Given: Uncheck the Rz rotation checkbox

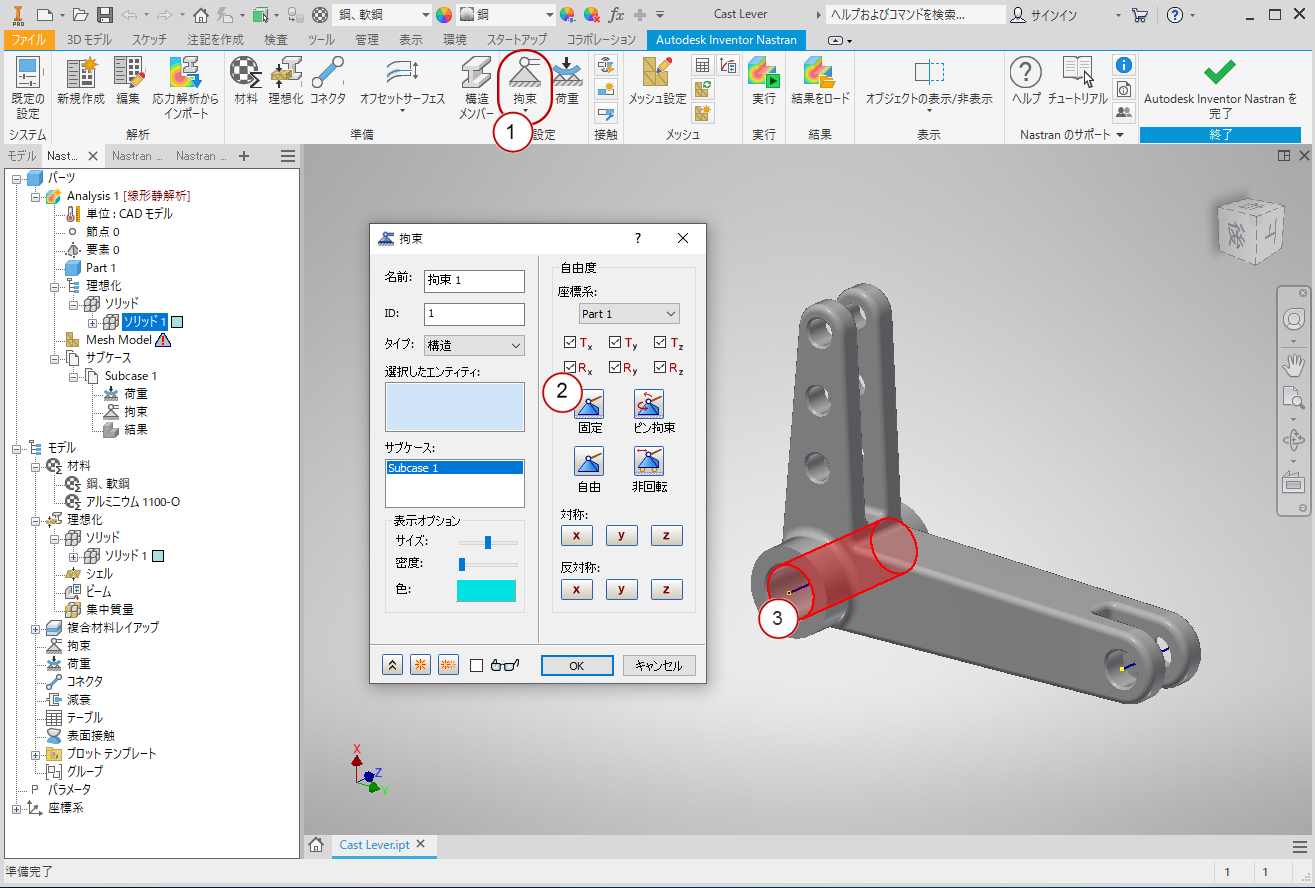Looking at the screenshot, I should pos(661,368).
